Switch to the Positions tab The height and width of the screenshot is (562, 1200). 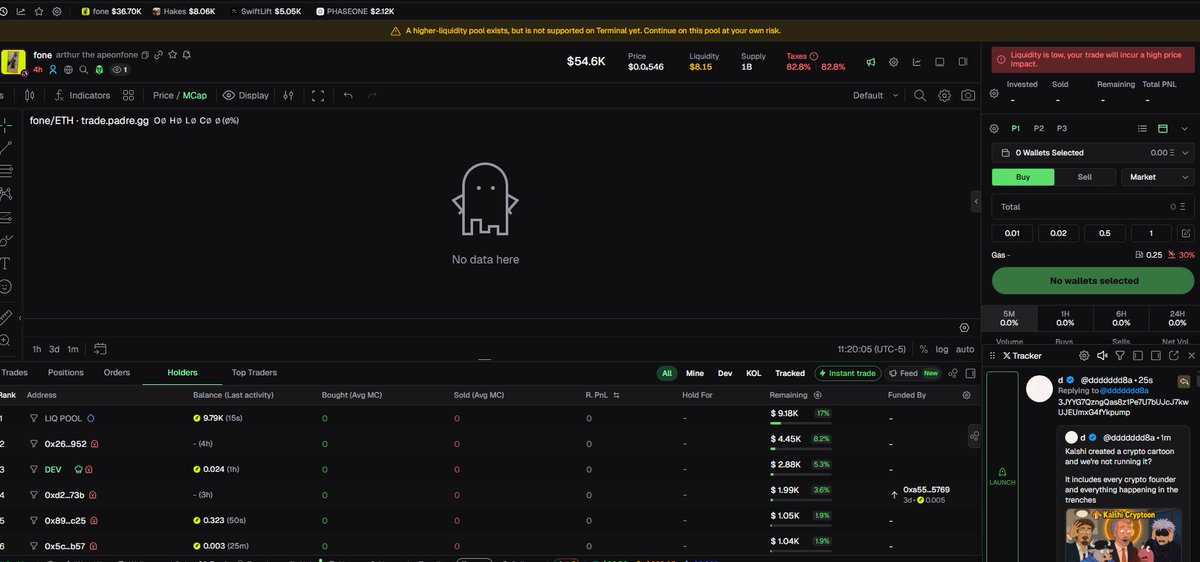[66, 373]
